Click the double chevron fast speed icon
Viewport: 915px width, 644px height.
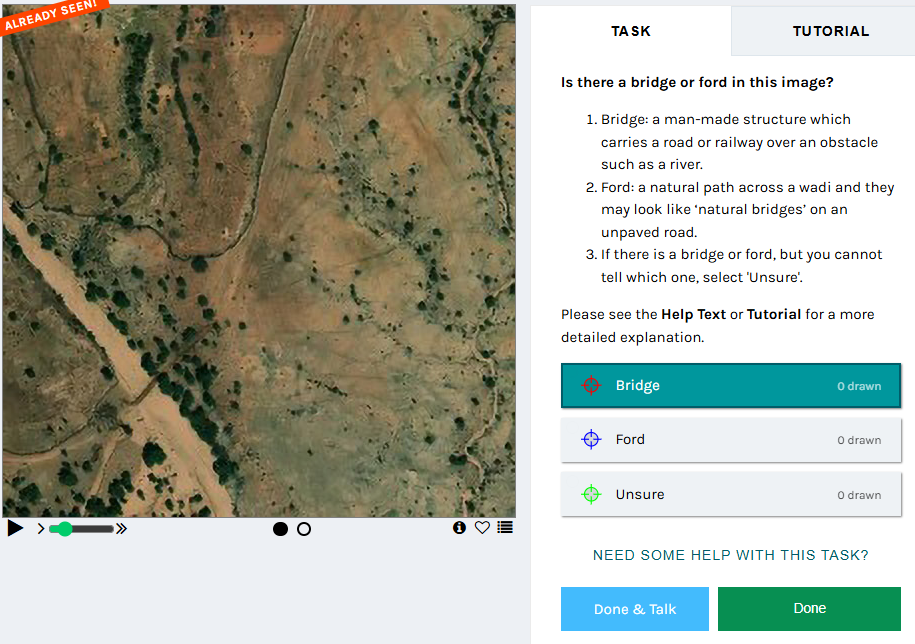[x=121, y=529]
